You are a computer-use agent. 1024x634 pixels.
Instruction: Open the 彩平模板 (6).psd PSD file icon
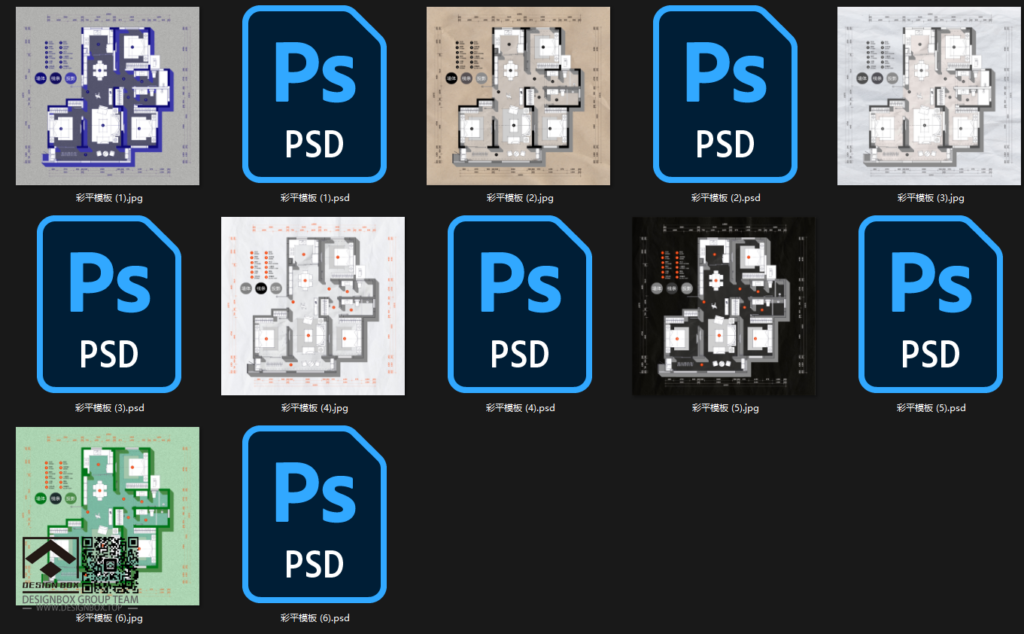pyautogui.click(x=314, y=515)
